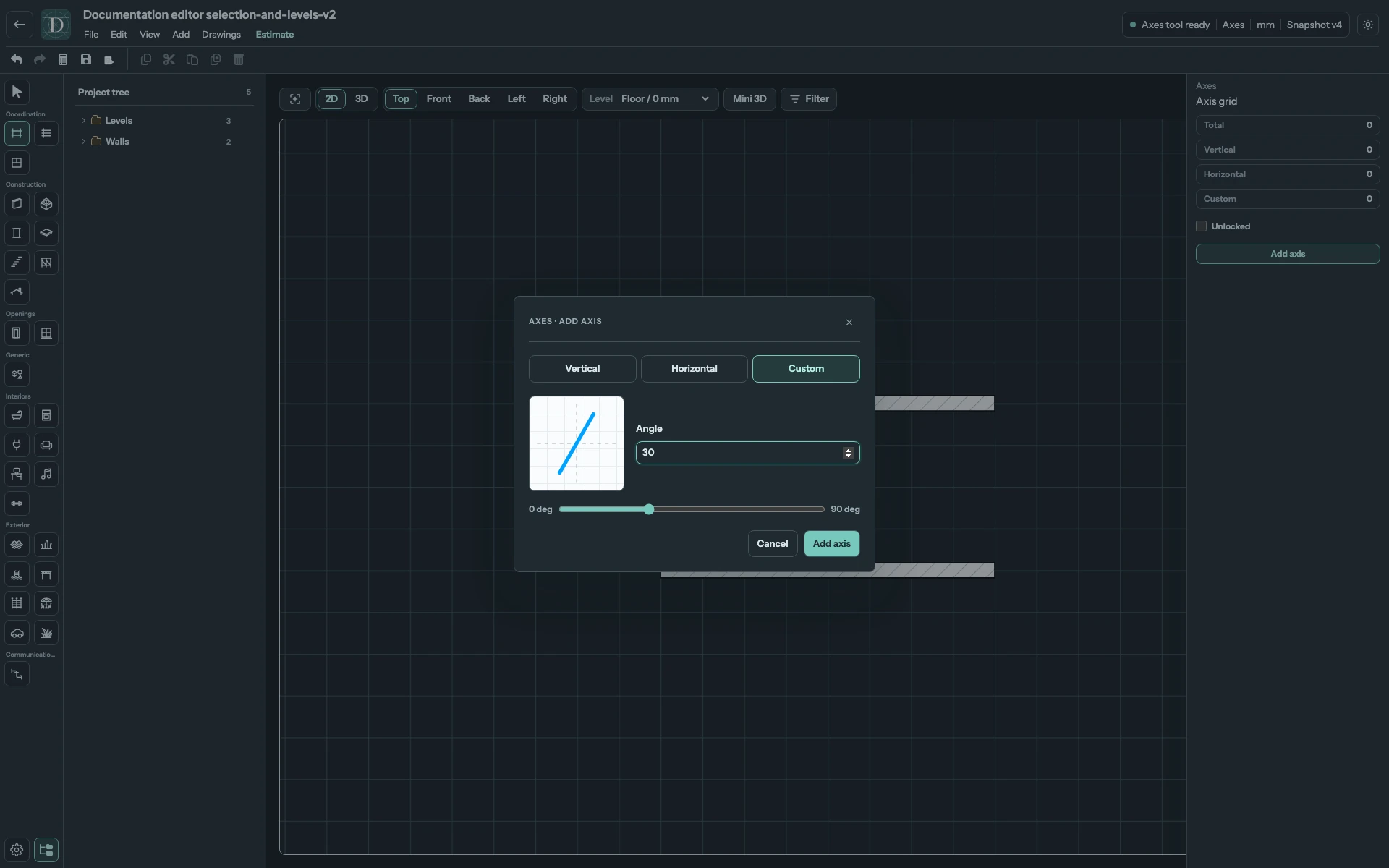This screenshot has height=868, width=1389.
Task: Click the Angle stepper arrows
Action: [848, 453]
